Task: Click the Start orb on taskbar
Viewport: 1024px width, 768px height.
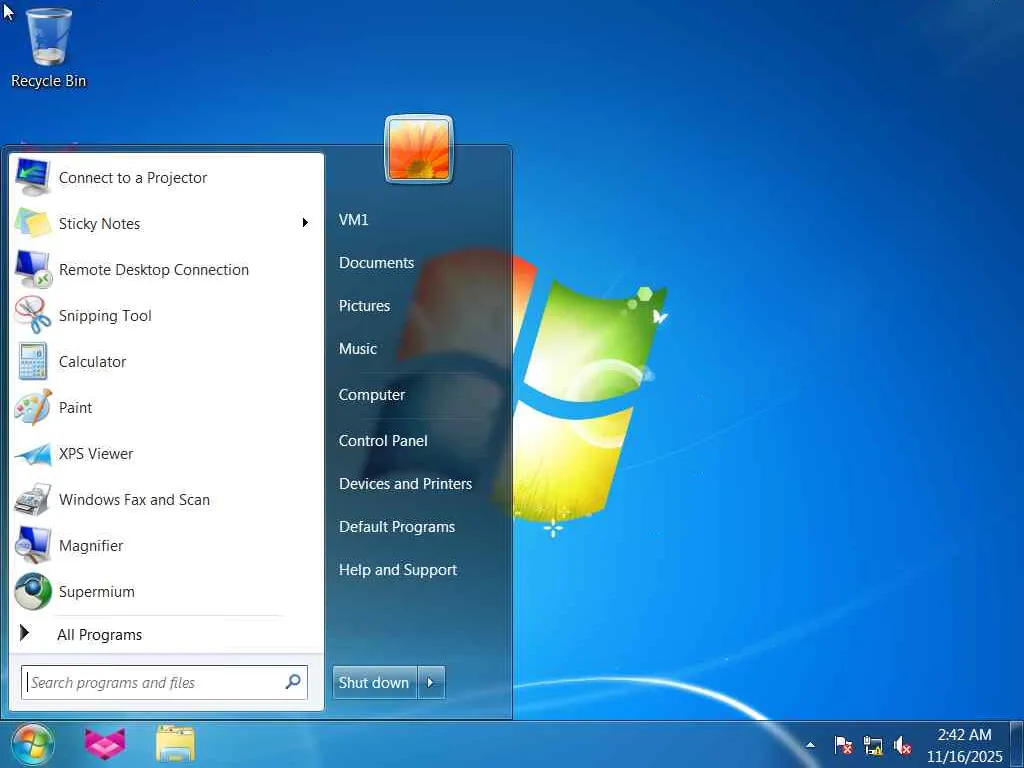Action: pyautogui.click(x=33, y=744)
